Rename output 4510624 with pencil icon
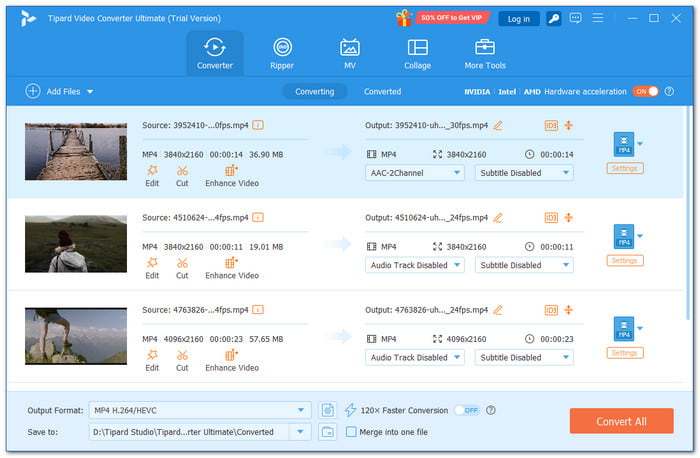This screenshot has width=700, height=458. (498, 218)
